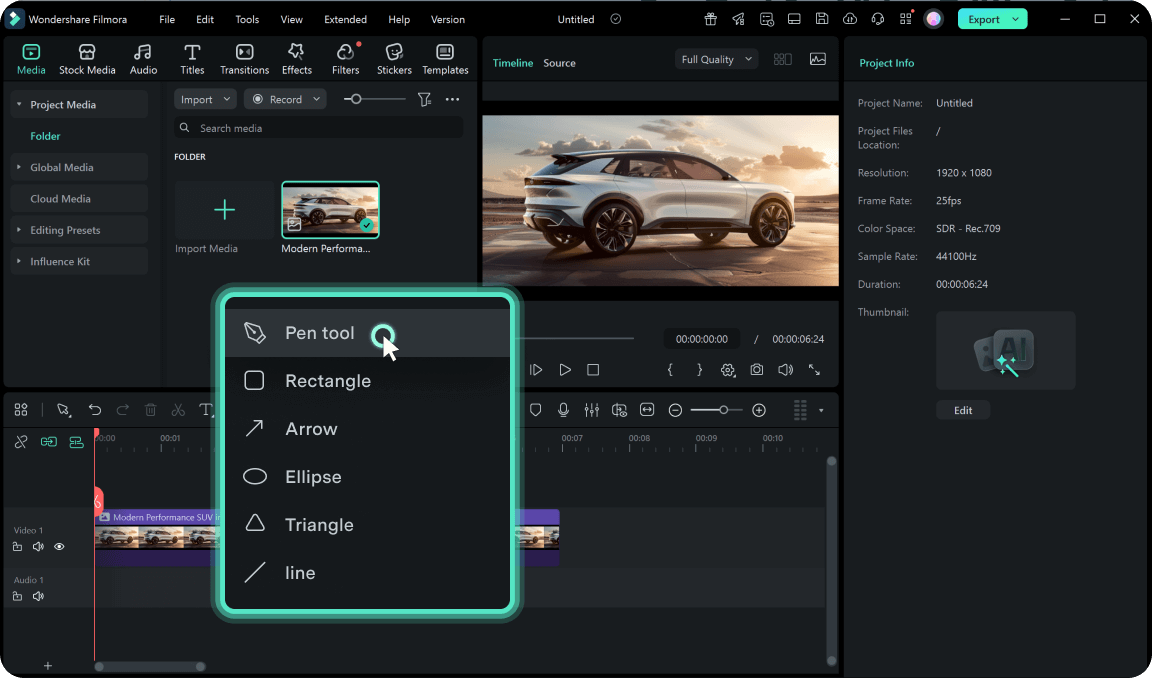1152x678 pixels.
Task: Open the Filters panel
Action: pyautogui.click(x=345, y=59)
